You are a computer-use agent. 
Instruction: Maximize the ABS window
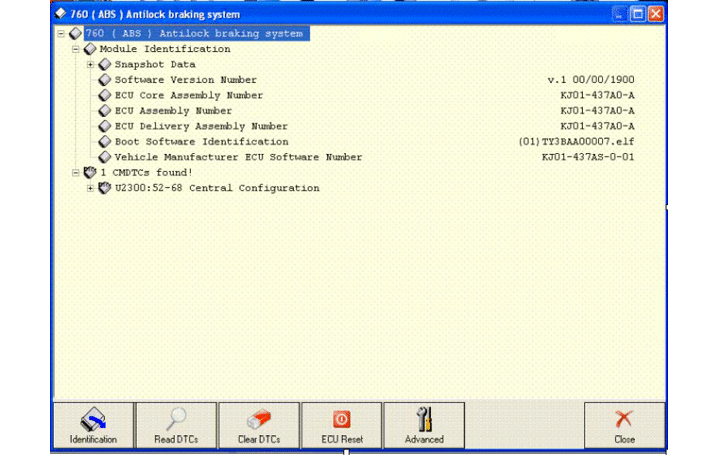click(x=637, y=14)
